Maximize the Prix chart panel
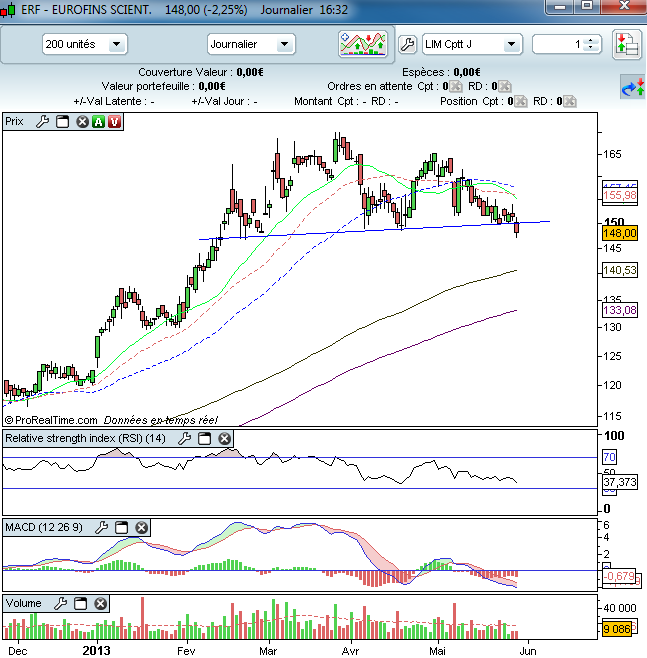This screenshot has height=658, width=647. (x=63, y=122)
